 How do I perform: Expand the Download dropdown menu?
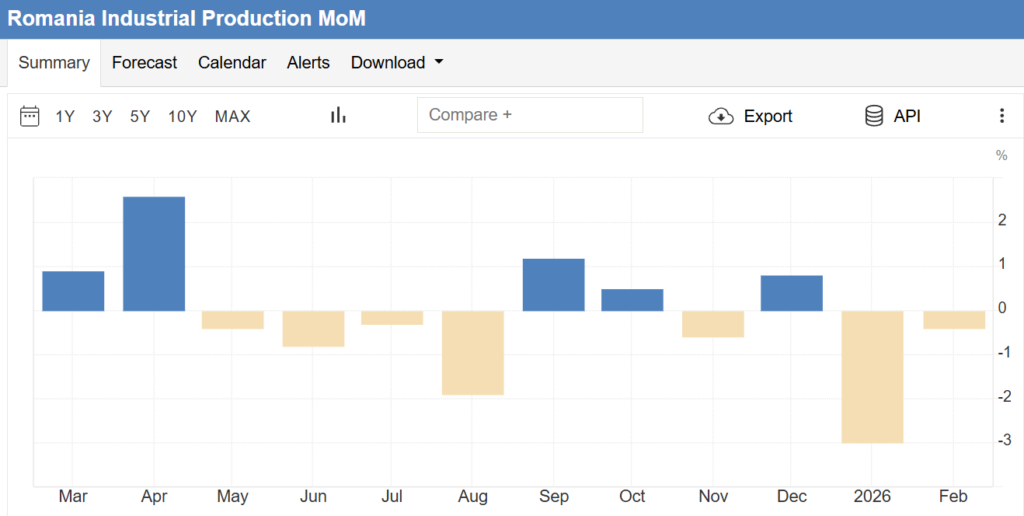pos(396,62)
